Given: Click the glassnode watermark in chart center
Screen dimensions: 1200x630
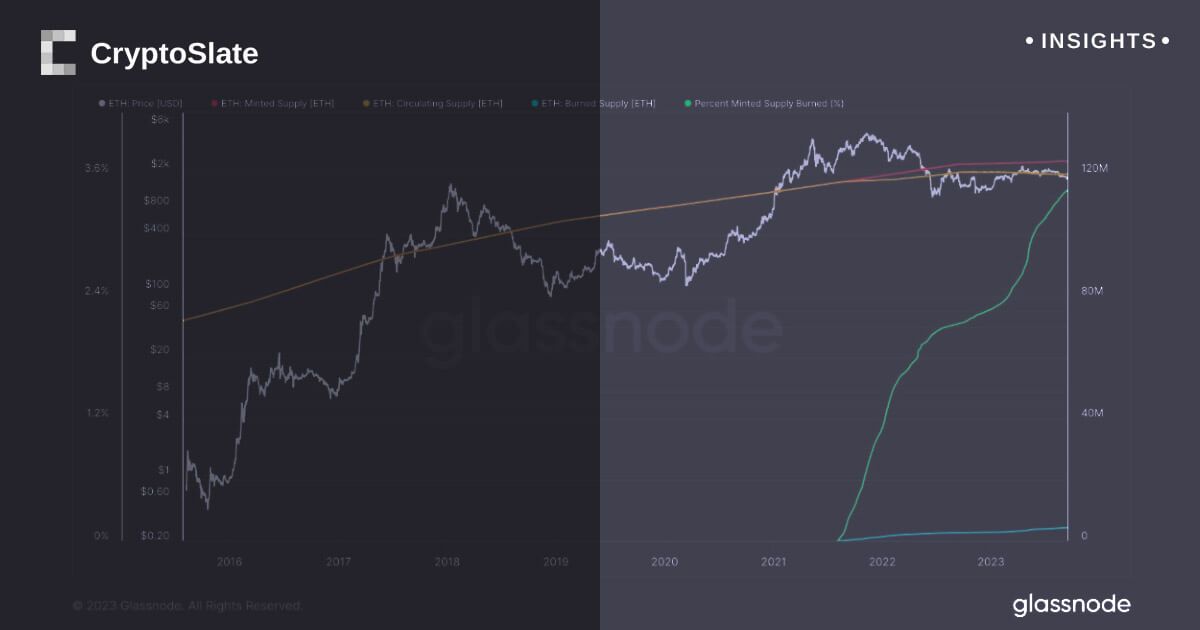Looking at the screenshot, I should tap(600, 331).
